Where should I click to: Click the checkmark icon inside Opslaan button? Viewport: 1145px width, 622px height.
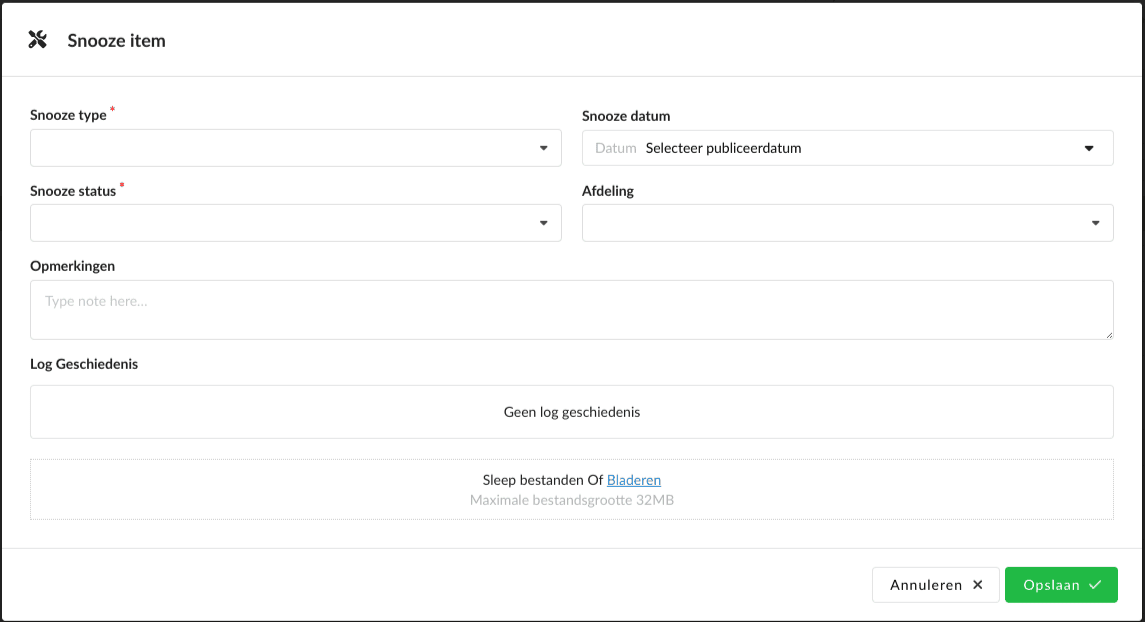[x=1095, y=585]
